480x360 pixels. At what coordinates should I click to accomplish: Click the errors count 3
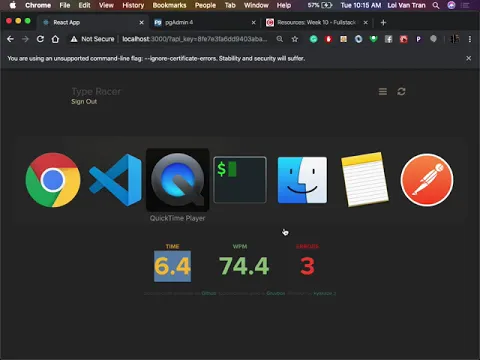click(x=307, y=266)
